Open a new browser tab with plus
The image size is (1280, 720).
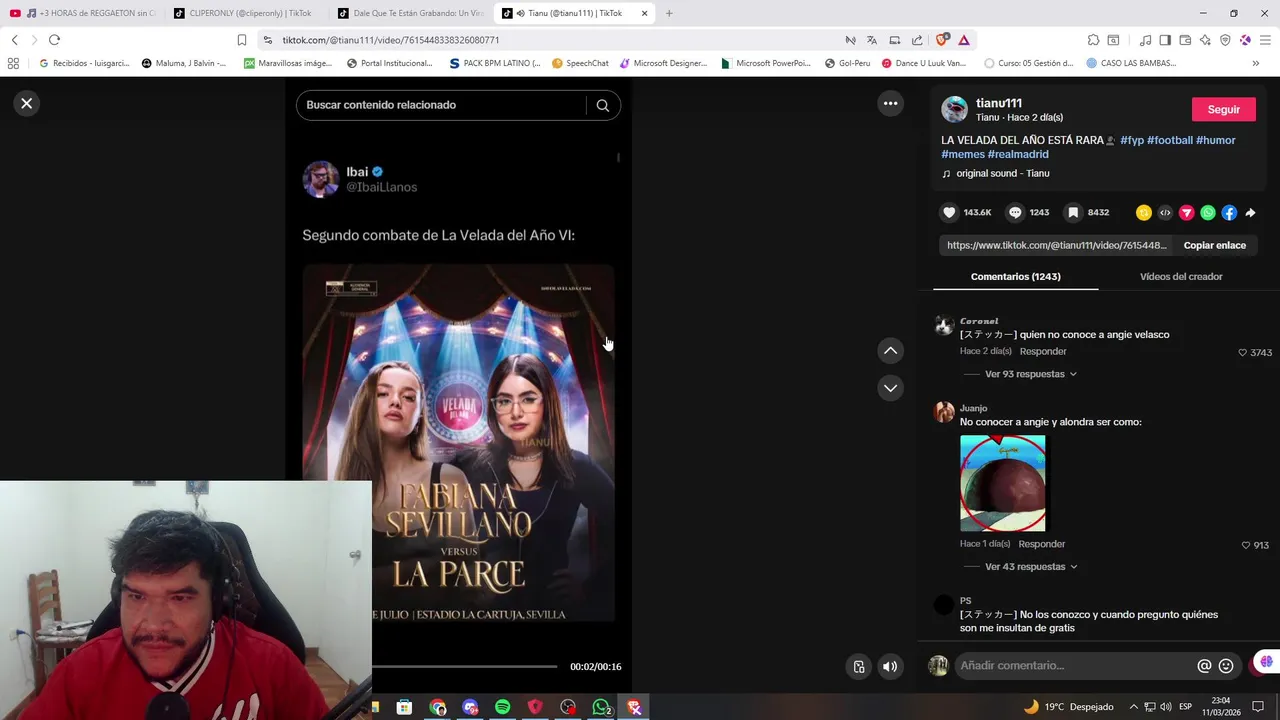click(x=669, y=13)
